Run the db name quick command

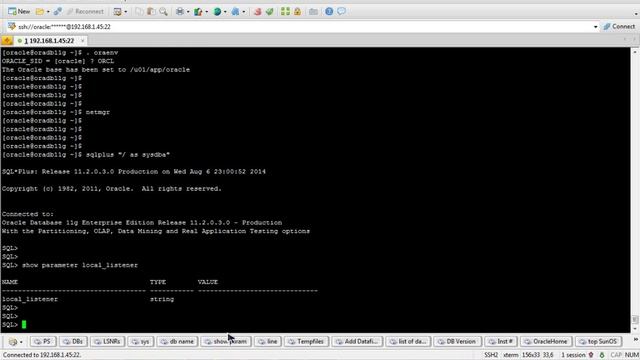pyautogui.click(x=178, y=342)
